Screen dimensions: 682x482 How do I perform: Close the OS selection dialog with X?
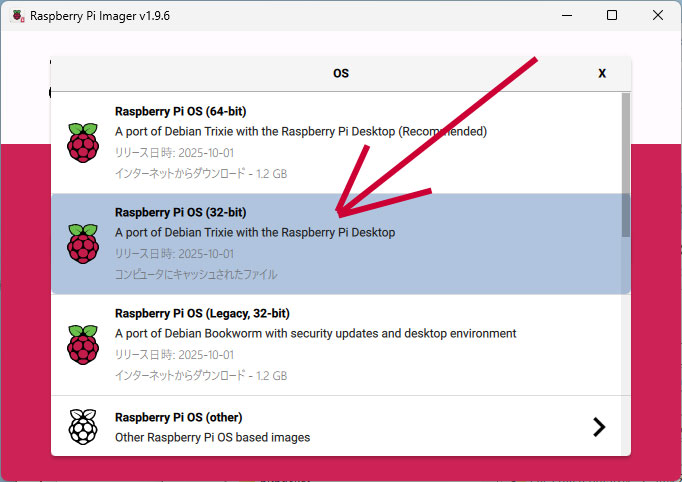click(x=602, y=73)
